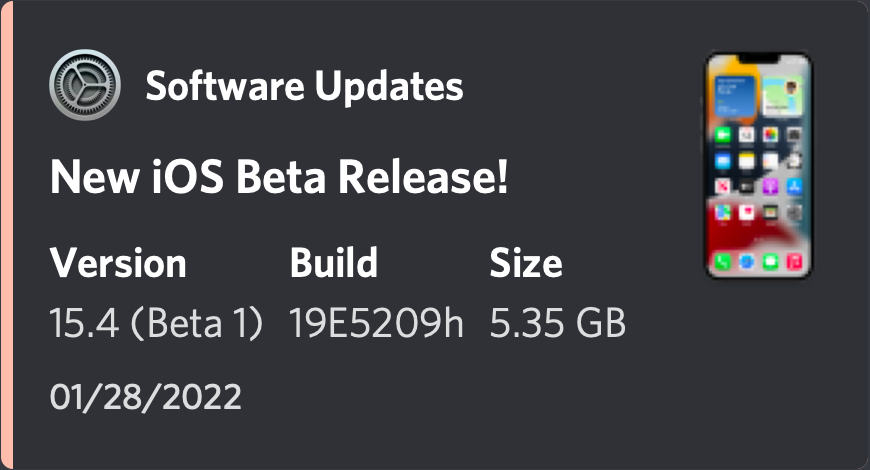Click the salmon accent bar on the embed's left edge
The height and width of the screenshot is (470, 870).
click(x=6, y=235)
